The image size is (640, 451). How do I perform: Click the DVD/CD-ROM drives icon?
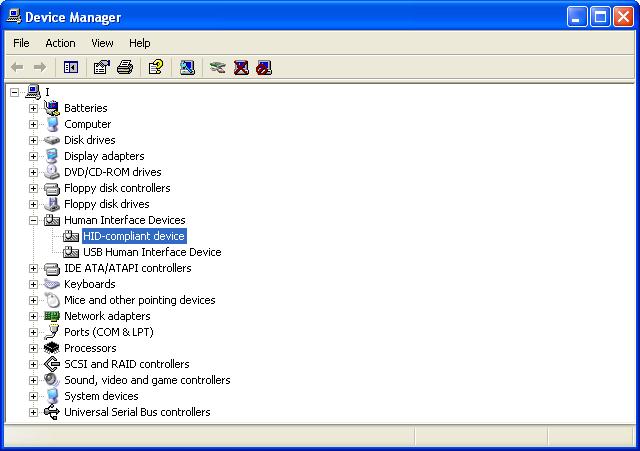(52, 172)
